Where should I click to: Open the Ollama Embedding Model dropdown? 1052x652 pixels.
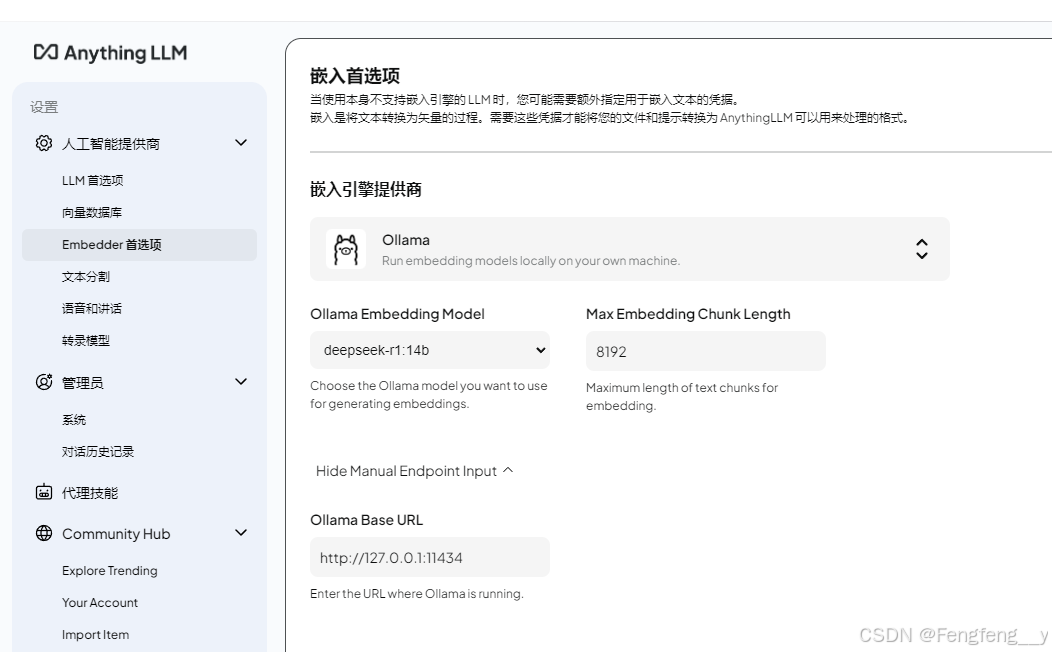(x=430, y=350)
